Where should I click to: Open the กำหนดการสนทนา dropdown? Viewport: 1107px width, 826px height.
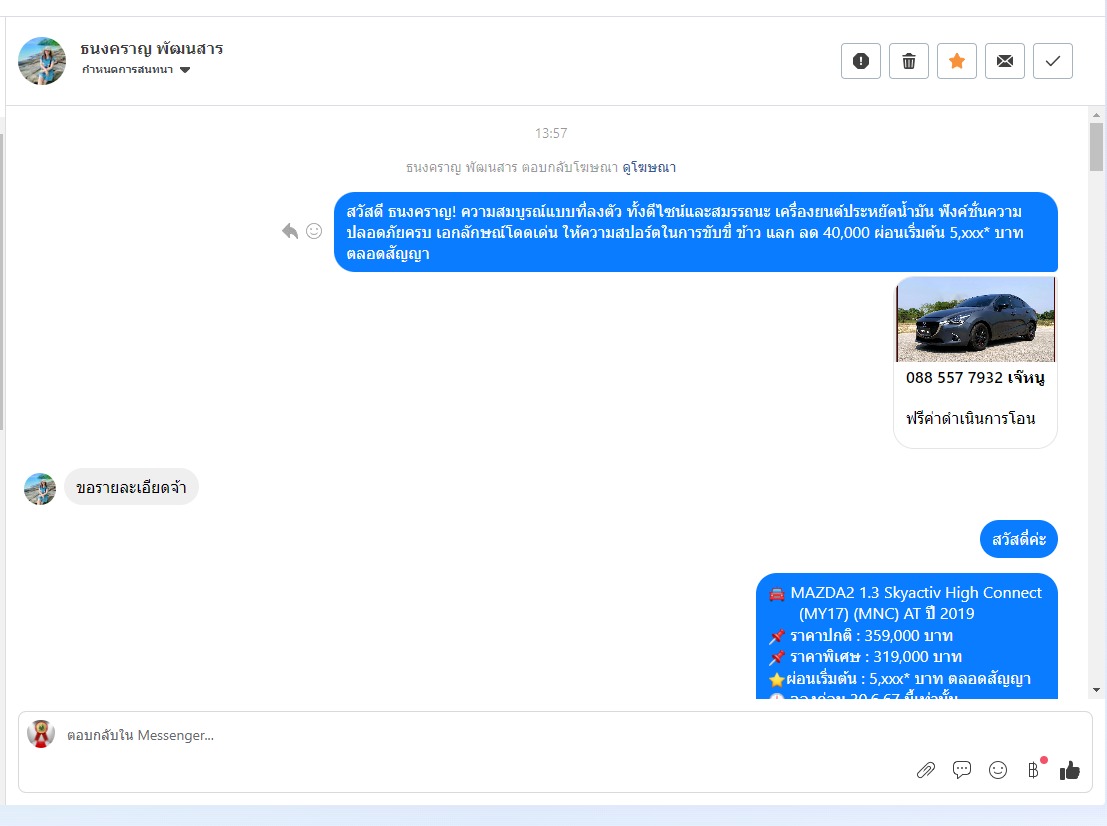pos(136,69)
